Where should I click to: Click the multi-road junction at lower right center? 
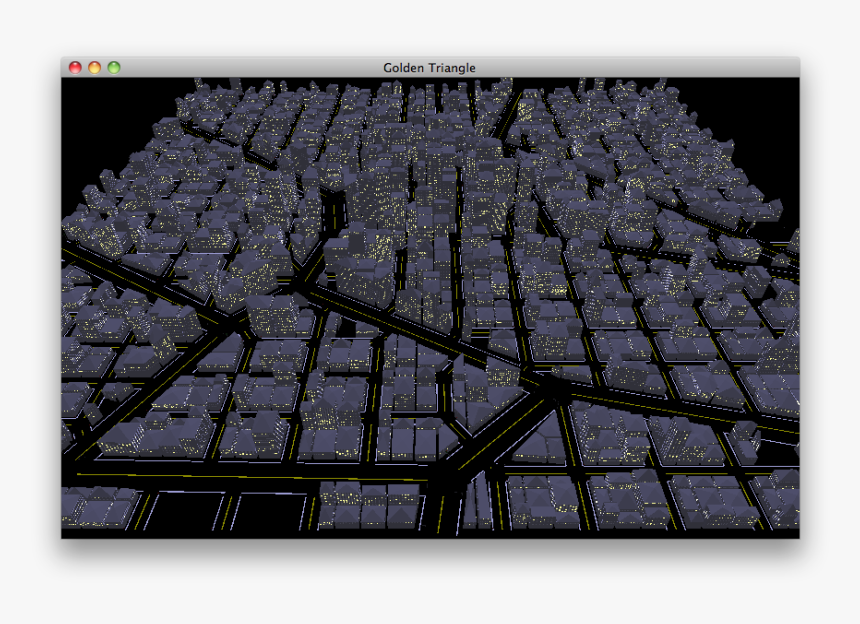tap(552, 386)
